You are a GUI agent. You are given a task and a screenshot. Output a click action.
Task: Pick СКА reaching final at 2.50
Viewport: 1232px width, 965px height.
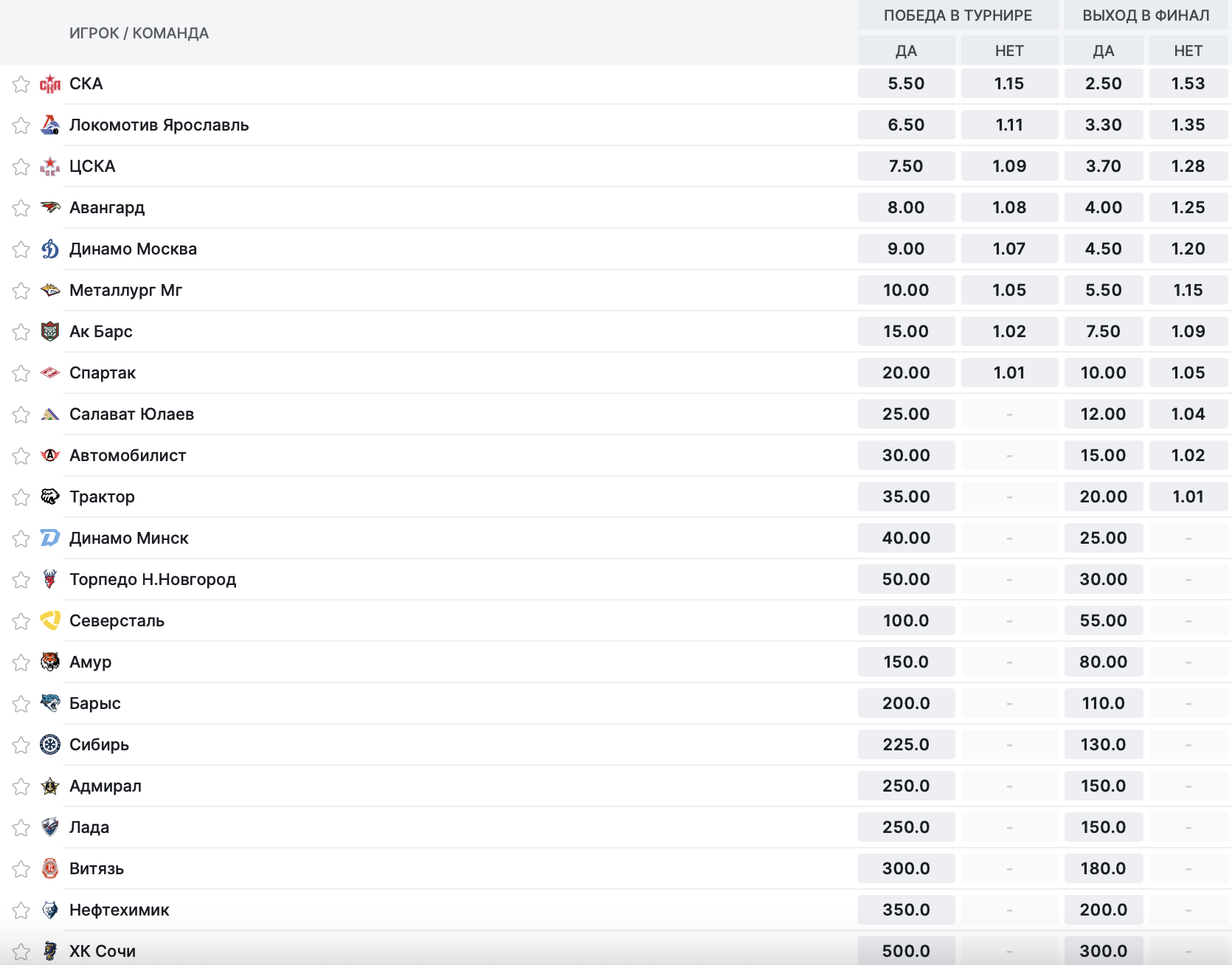coord(1104,83)
